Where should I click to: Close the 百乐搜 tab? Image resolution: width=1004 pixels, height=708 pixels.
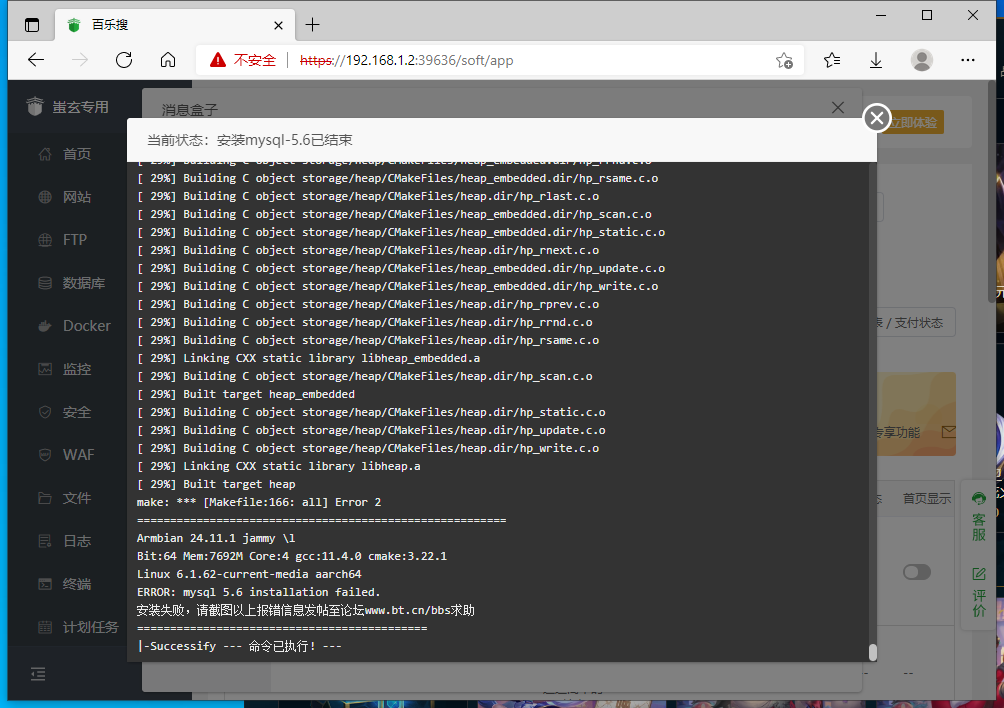279,26
